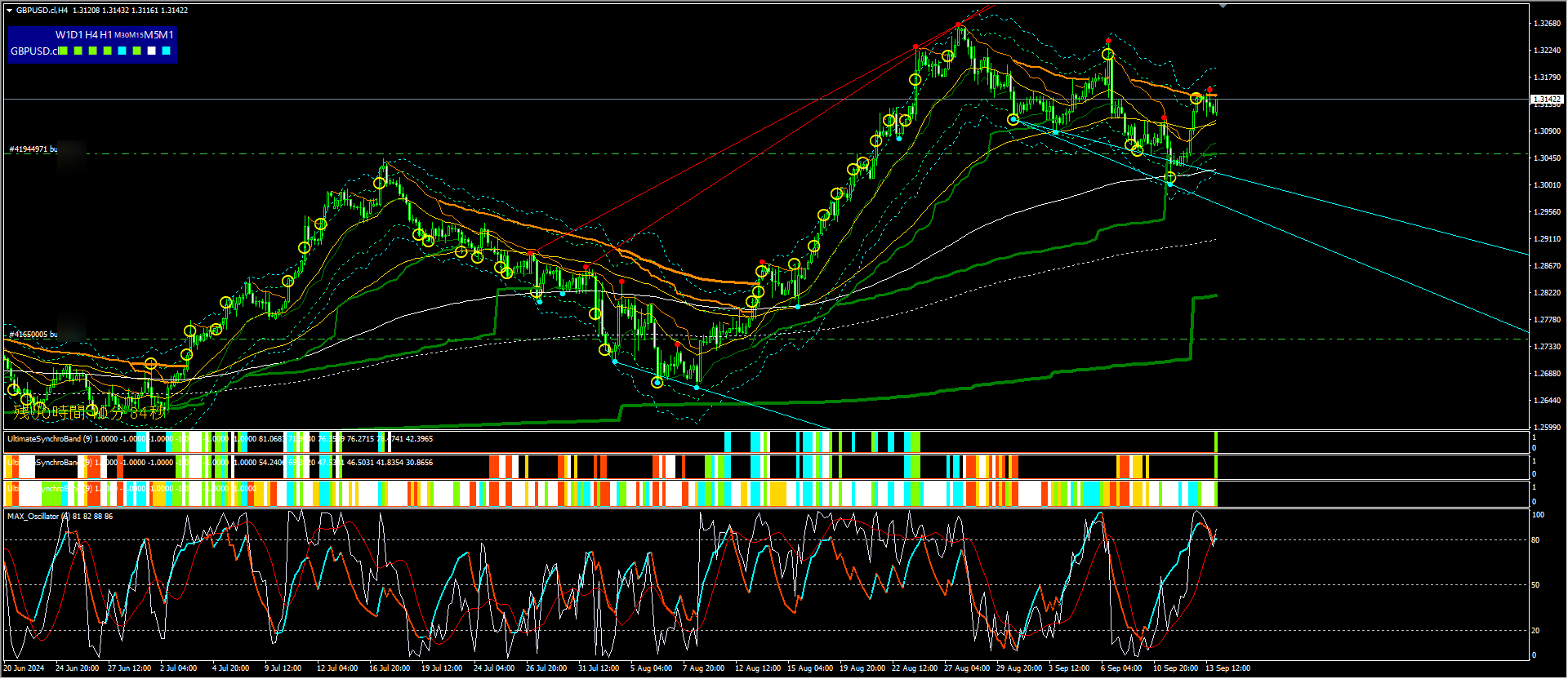
Task: Click the W1 signal square for GBPUSD.cl
Action: pyautogui.click(x=64, y=51)
